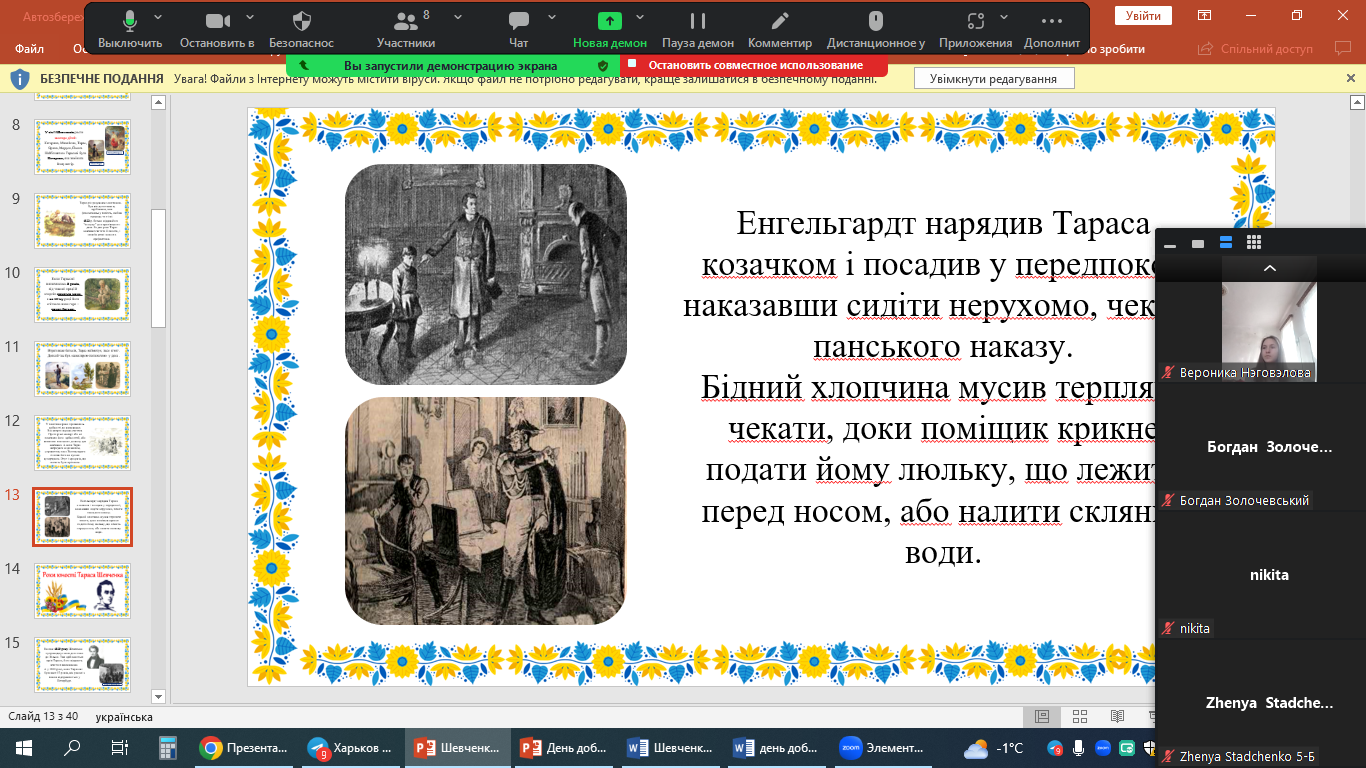The width and height of the screenshot is (1366, 768).
Task: Open Комментировать annotation pencil tool
Action: point(780,30)
